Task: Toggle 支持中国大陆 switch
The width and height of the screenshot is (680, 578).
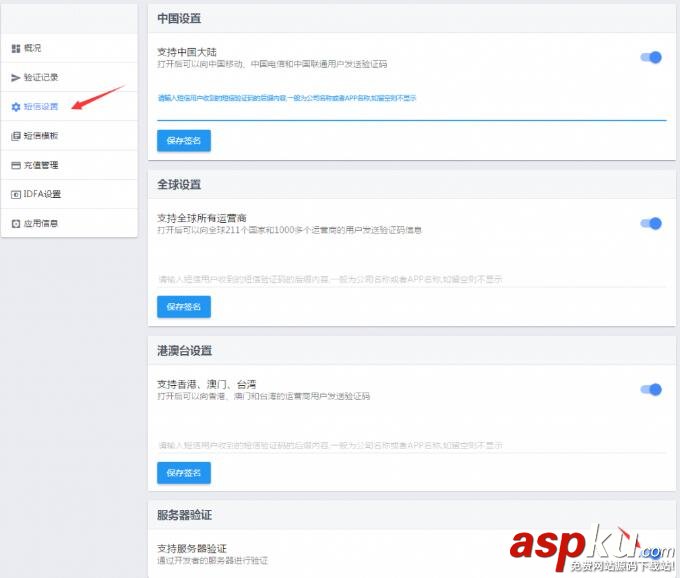Action: click(x=651, y=57)
